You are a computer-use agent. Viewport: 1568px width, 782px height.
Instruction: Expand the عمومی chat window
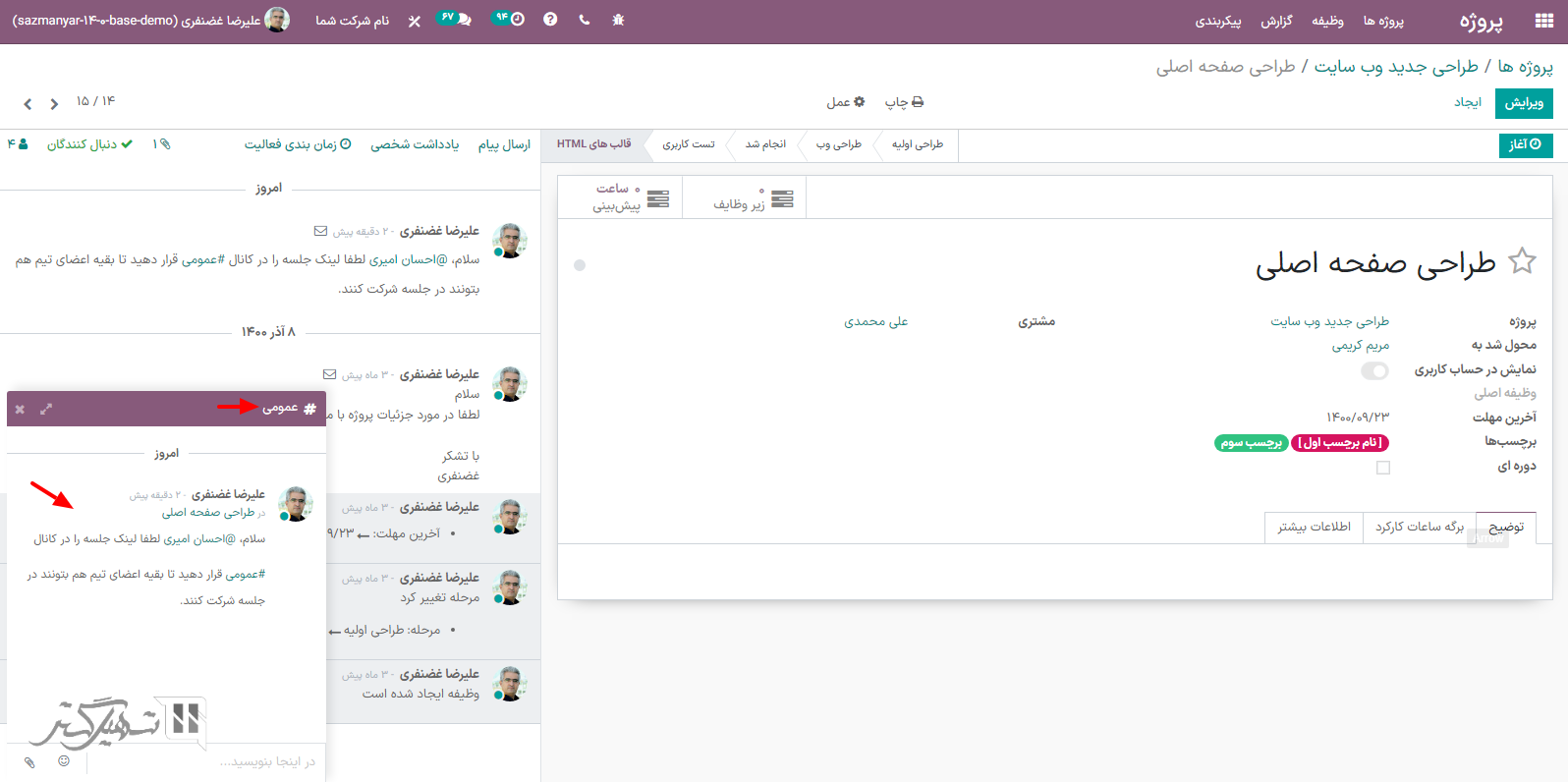(x=46, y=409)
